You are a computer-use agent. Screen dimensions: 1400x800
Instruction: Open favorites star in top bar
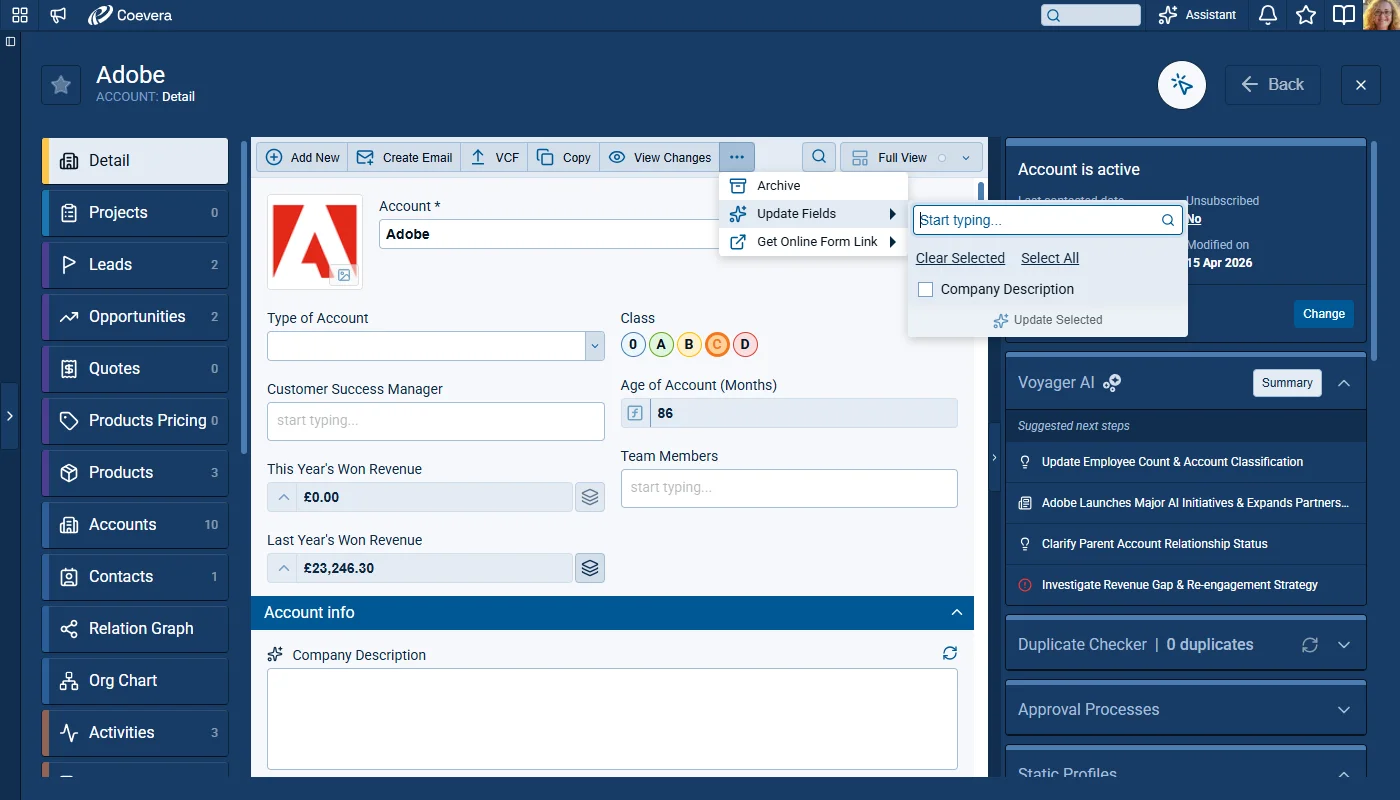(1306, 15)
